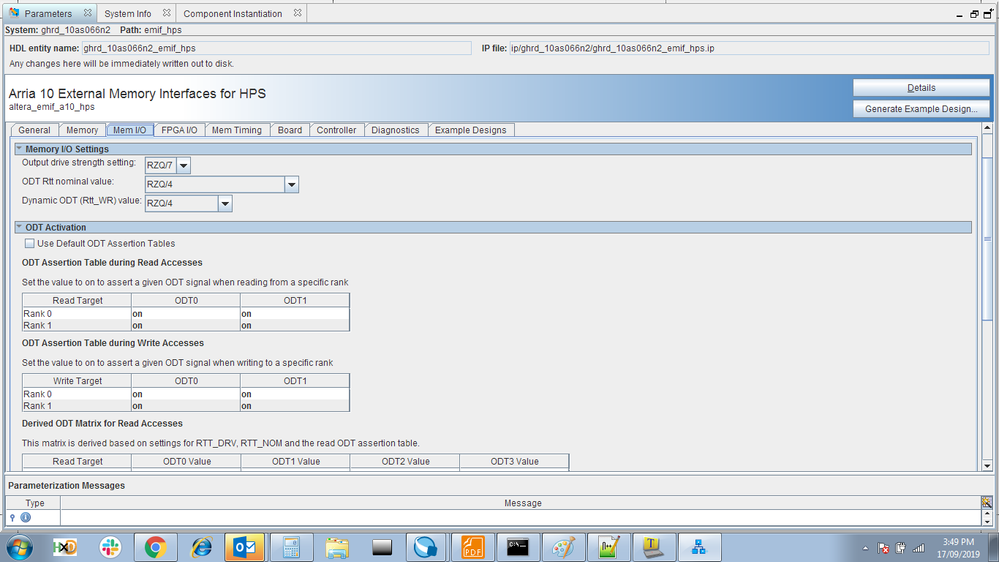Open Output drive strength setting dropdown
The image size is (999, 562).
click(183, 166)
